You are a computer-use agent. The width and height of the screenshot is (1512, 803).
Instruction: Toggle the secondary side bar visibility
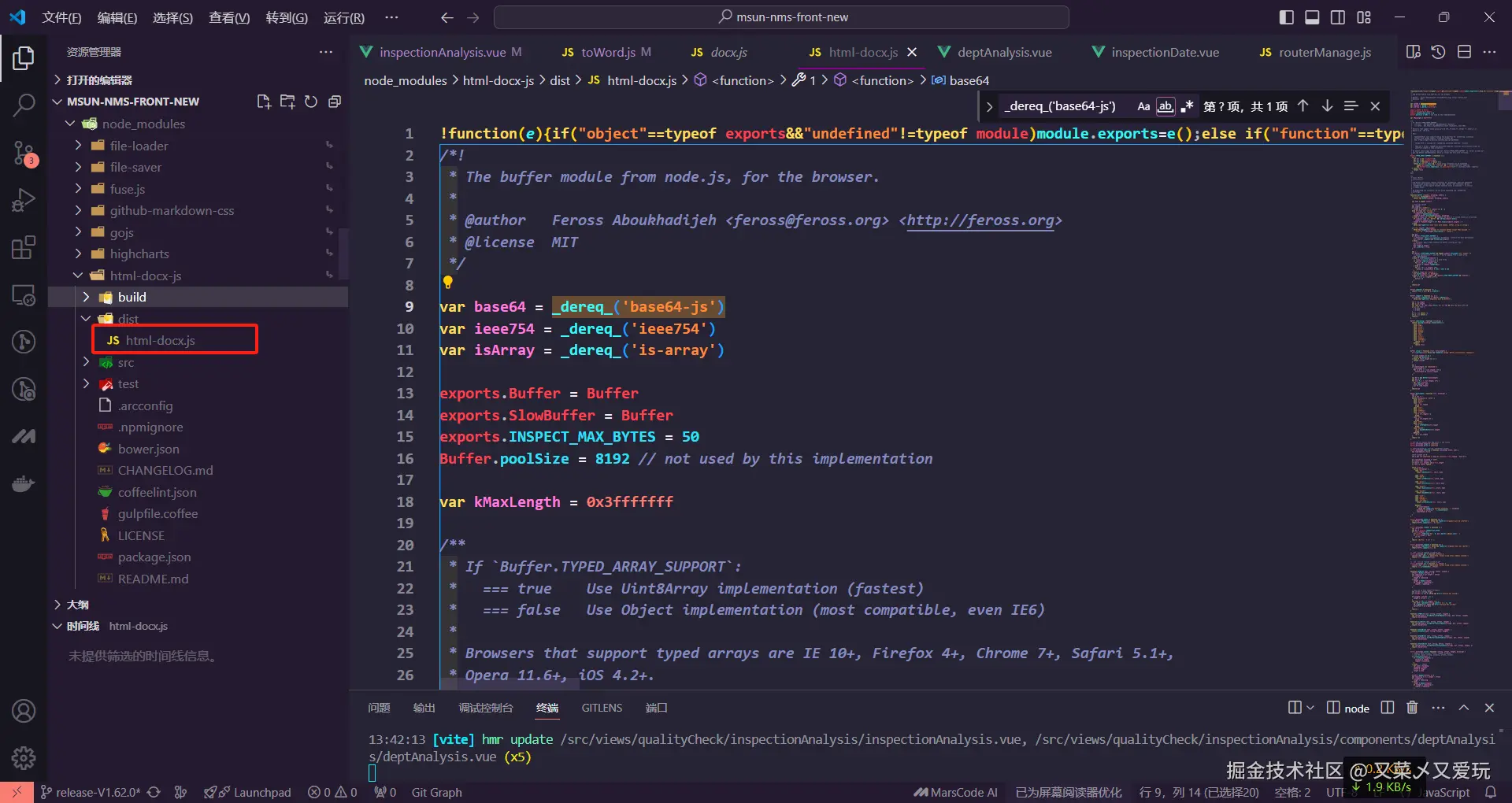coord(1338,17)
